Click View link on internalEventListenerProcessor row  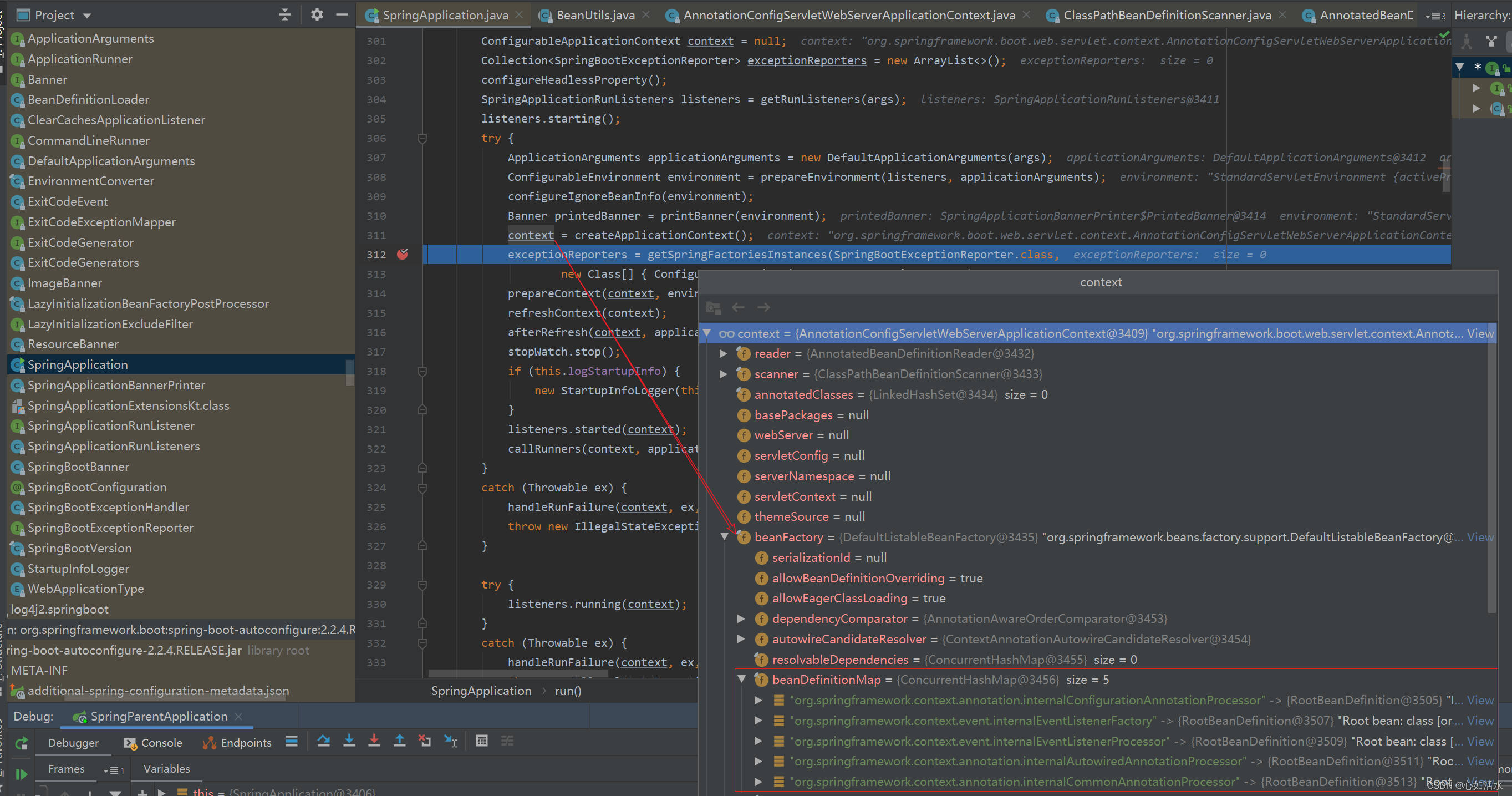pyautogui.click(x=1480, y=741)
